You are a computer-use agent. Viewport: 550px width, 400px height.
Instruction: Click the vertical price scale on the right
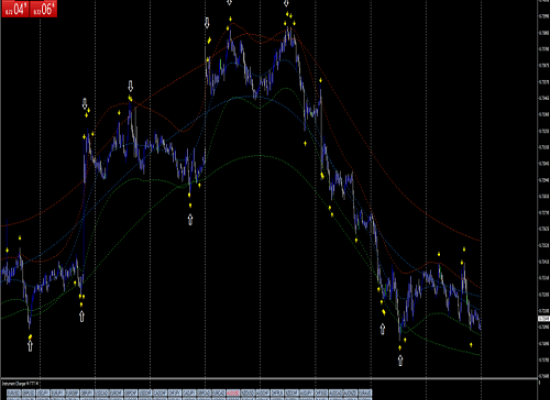coord(544,189)
